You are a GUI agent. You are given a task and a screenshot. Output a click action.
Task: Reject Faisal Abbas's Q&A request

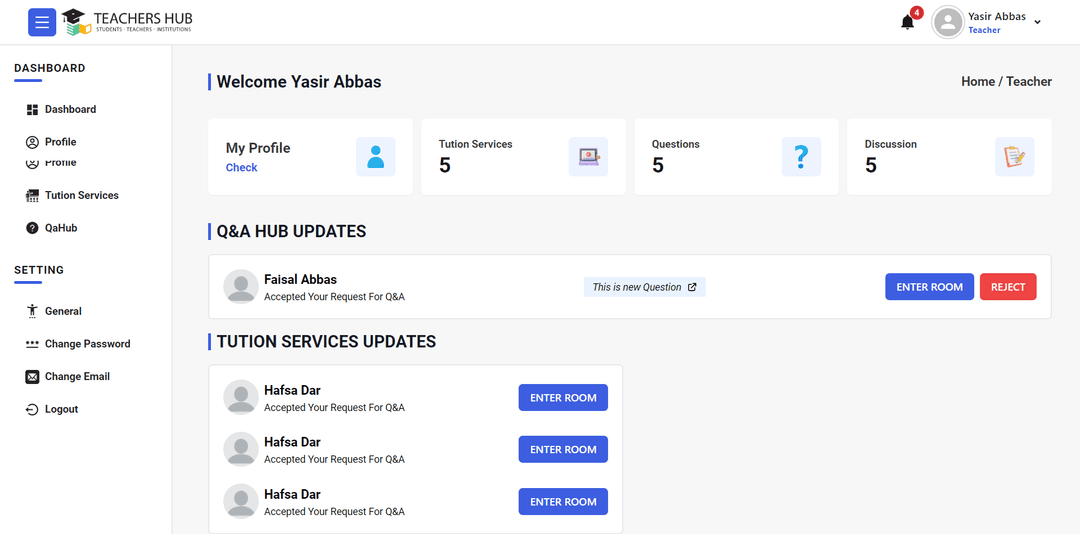pos(1008,287)
